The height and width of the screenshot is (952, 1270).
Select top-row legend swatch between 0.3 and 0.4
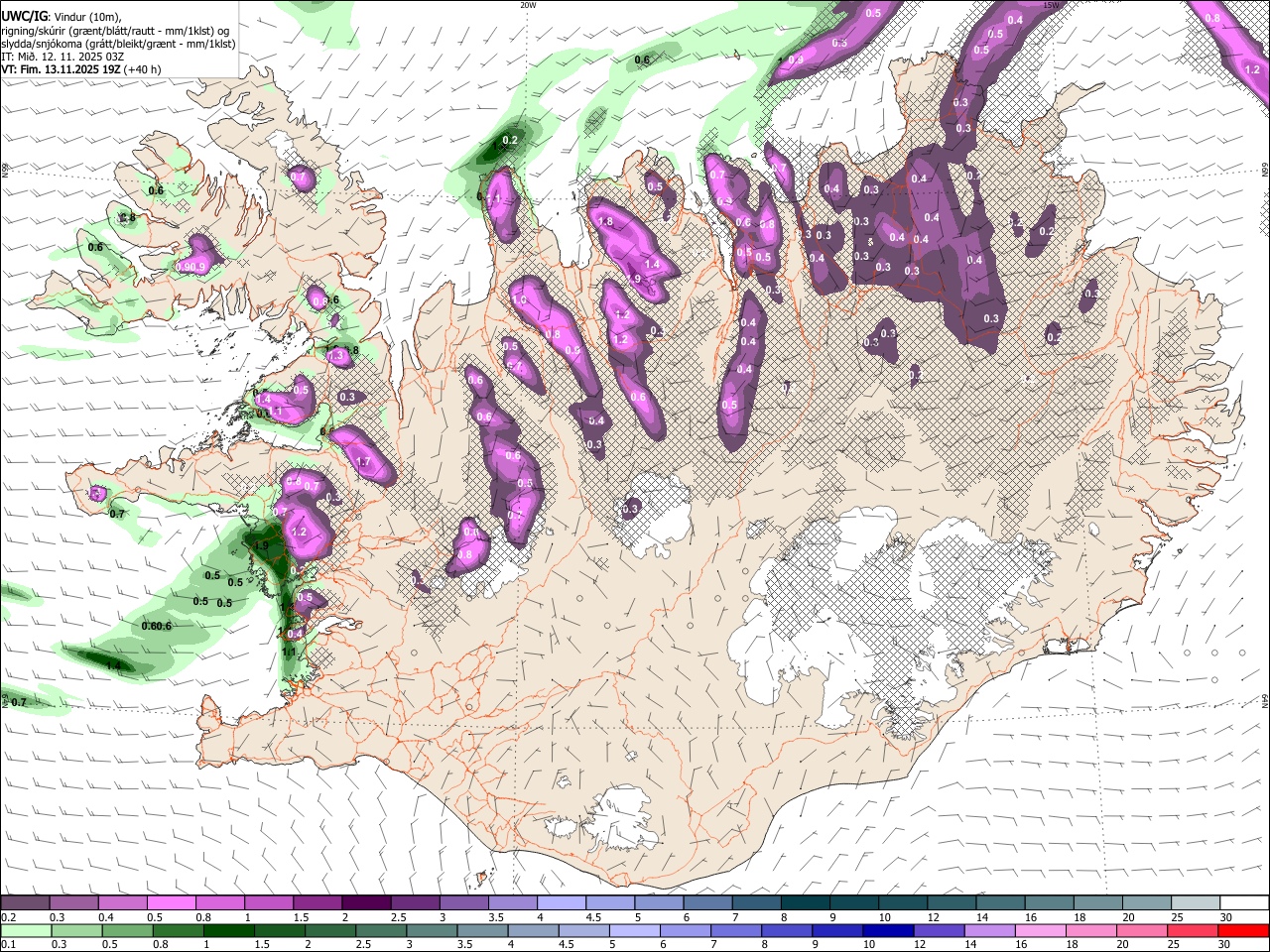tap(73, 903)
